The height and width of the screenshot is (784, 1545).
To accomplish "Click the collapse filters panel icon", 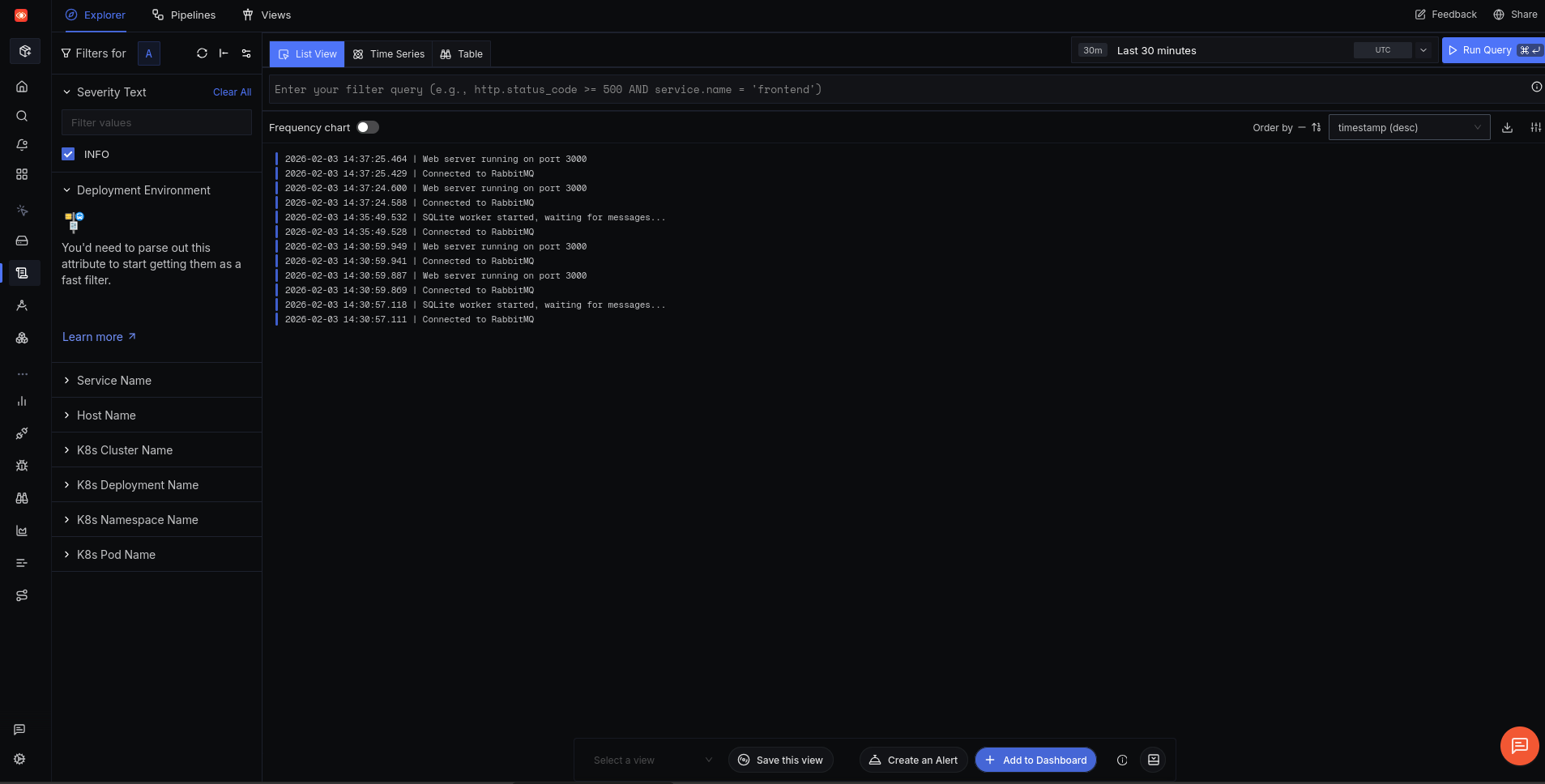I will [224, 53].
